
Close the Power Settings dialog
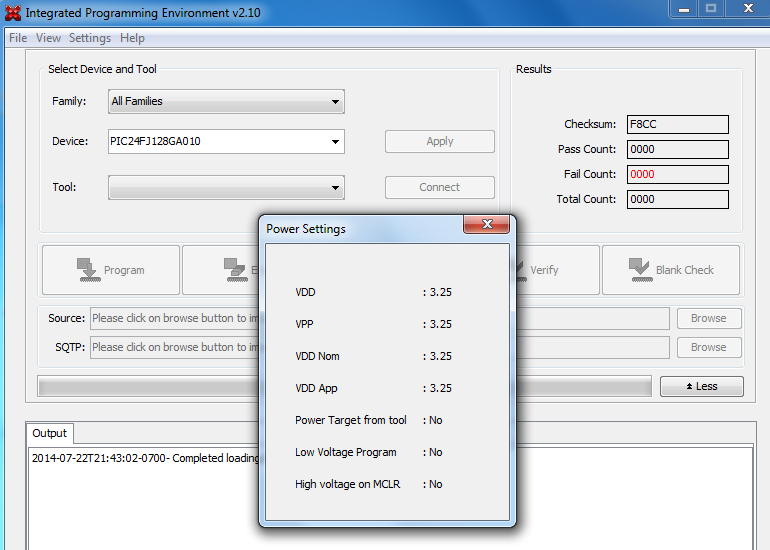(x=487, y=224)
